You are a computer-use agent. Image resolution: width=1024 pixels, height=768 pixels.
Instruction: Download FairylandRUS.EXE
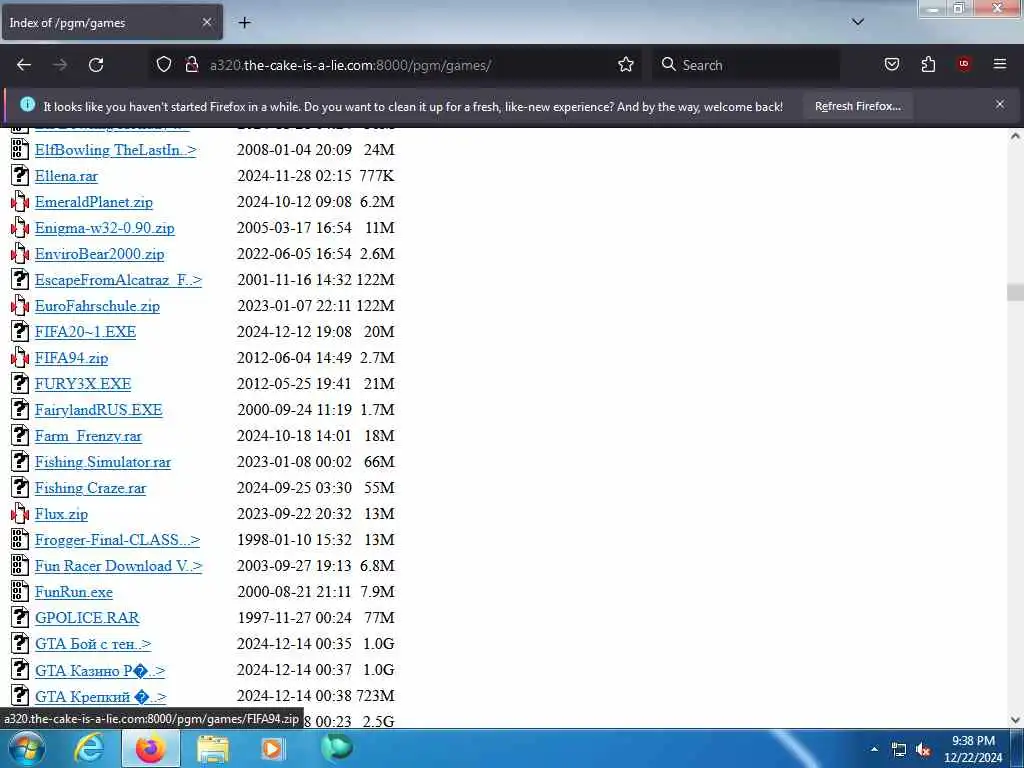(x=99, y=410)
